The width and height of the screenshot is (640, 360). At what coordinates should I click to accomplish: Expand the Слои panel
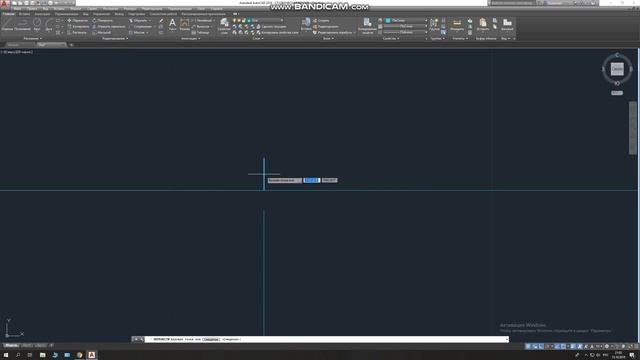coord(258,38)
